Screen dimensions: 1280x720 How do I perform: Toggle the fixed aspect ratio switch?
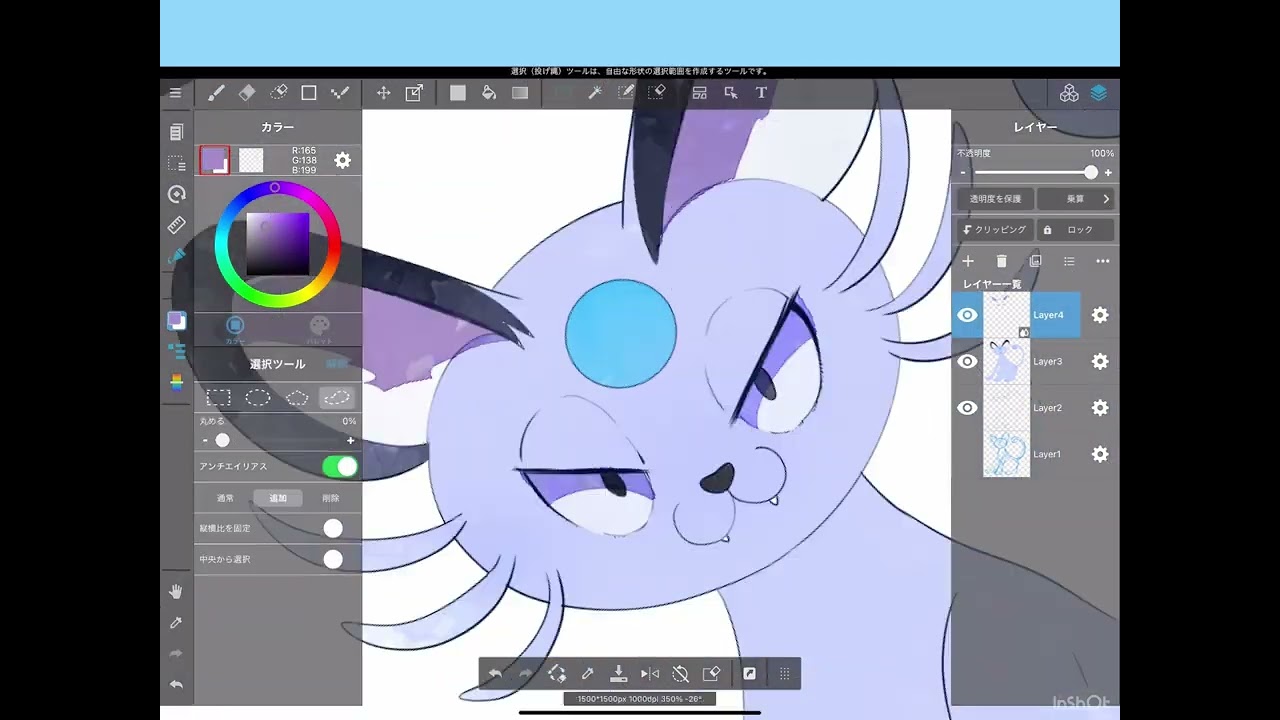333,528
